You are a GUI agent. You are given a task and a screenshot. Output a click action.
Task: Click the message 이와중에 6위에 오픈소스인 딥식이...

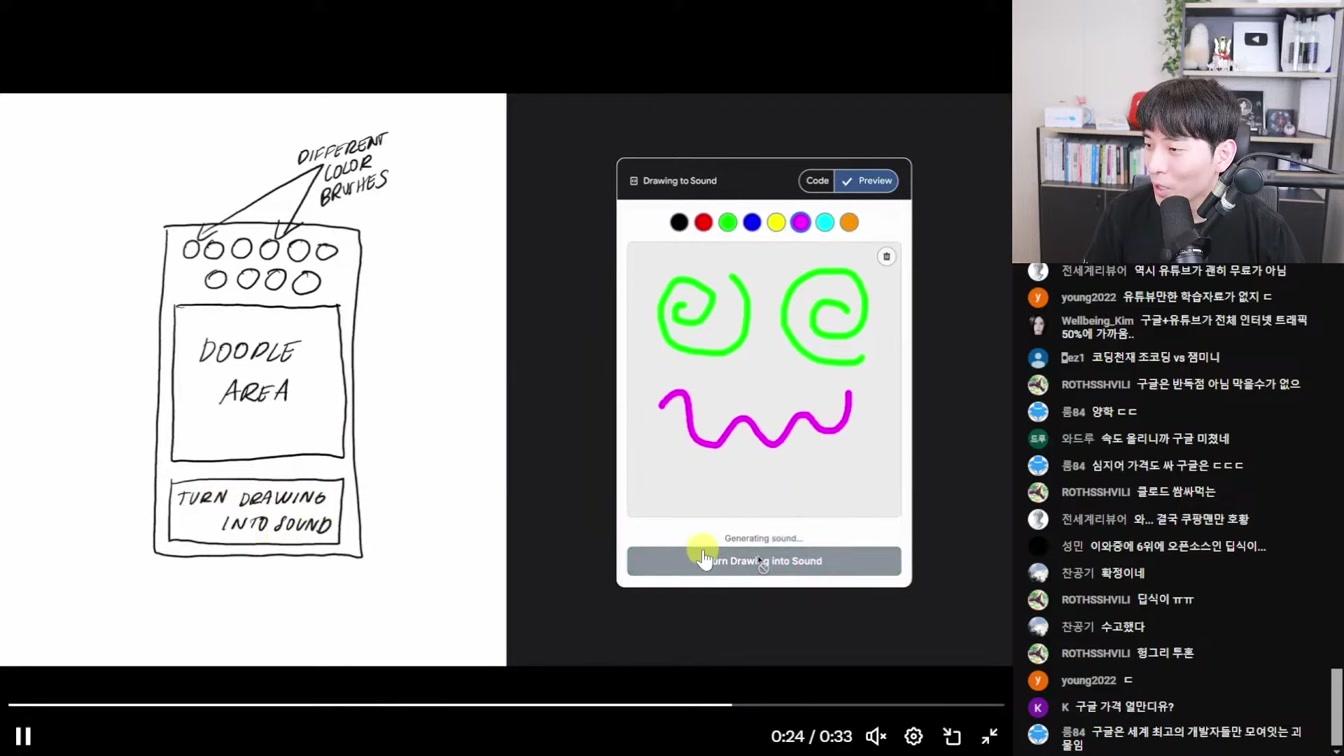pos(1178,546)
